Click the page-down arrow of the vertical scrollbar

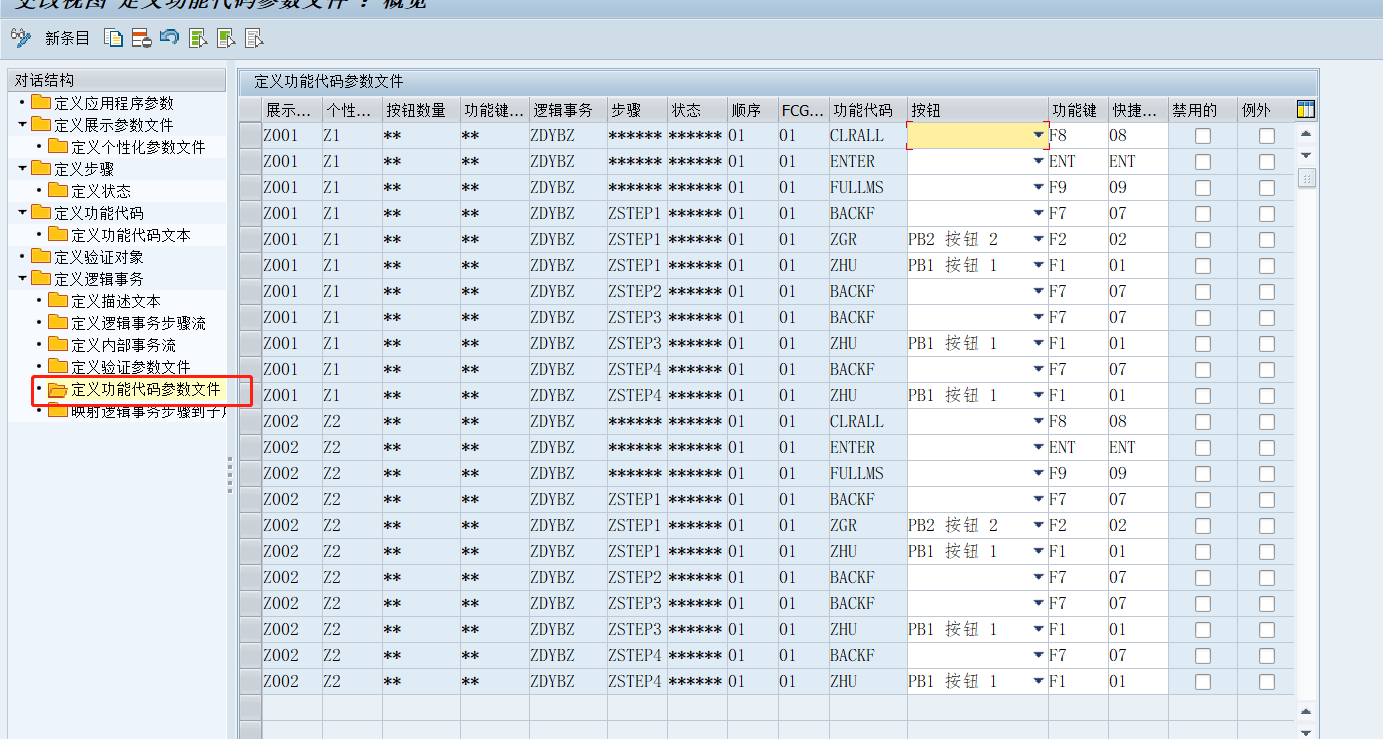coord(1306,154)
